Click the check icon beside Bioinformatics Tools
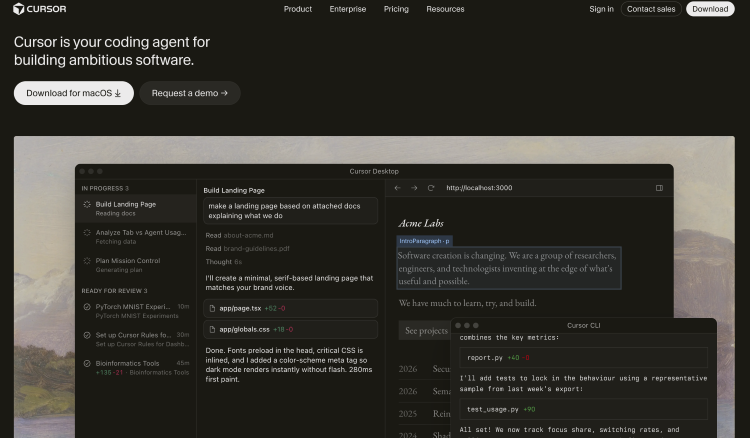 click(x=87, y=363)
